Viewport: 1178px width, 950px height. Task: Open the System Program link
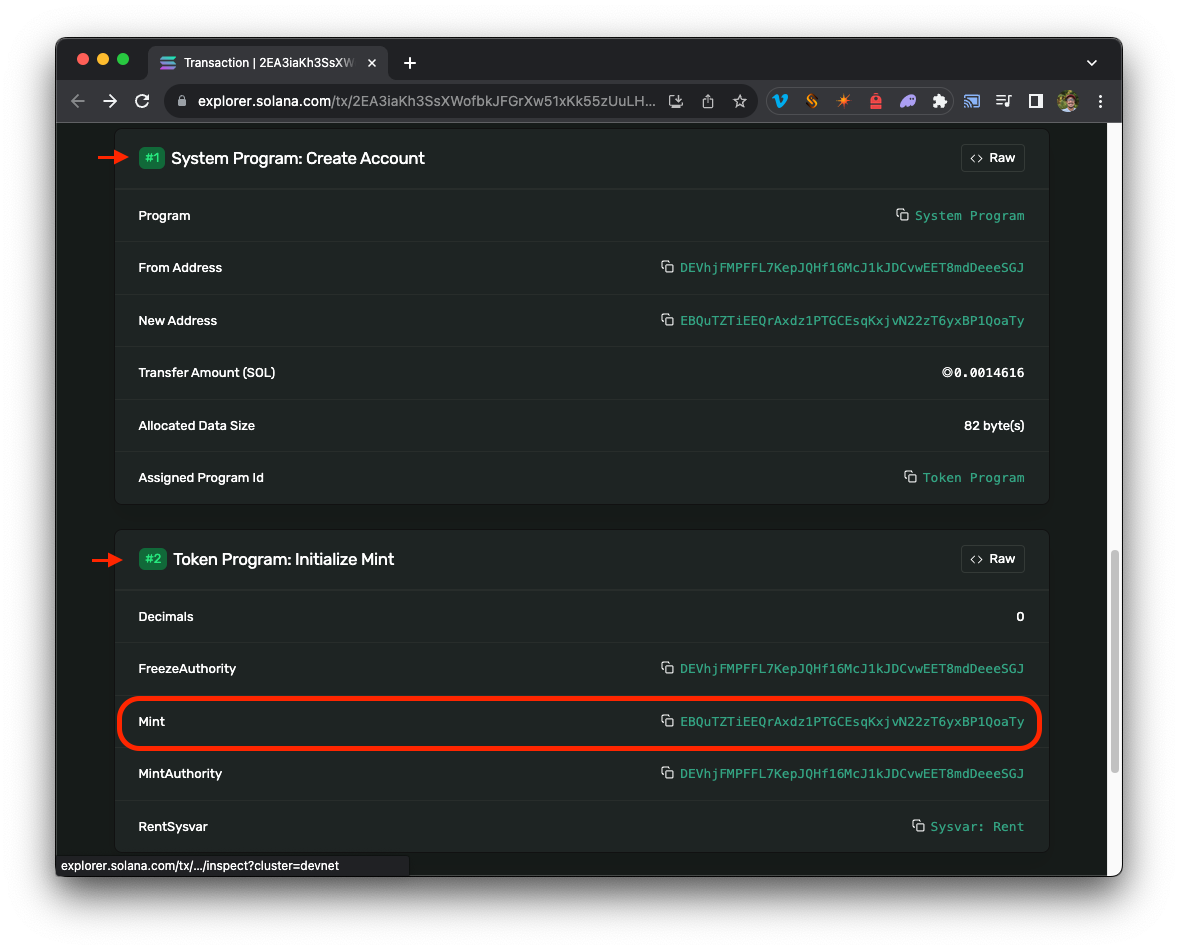pyautogui.click(x=969, y=216)
